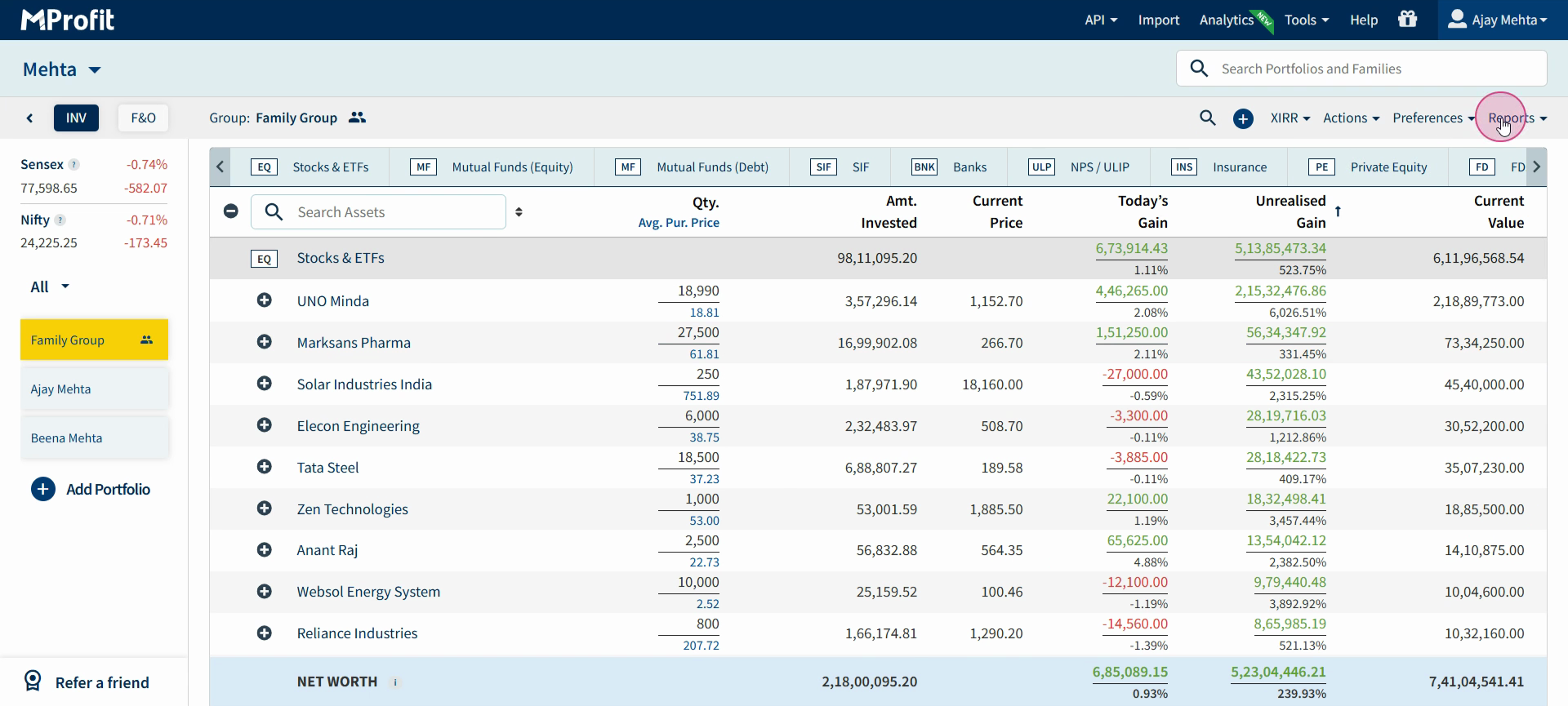Switch to INV view
Screen dimensions: 1568x706
click(76, 118)
